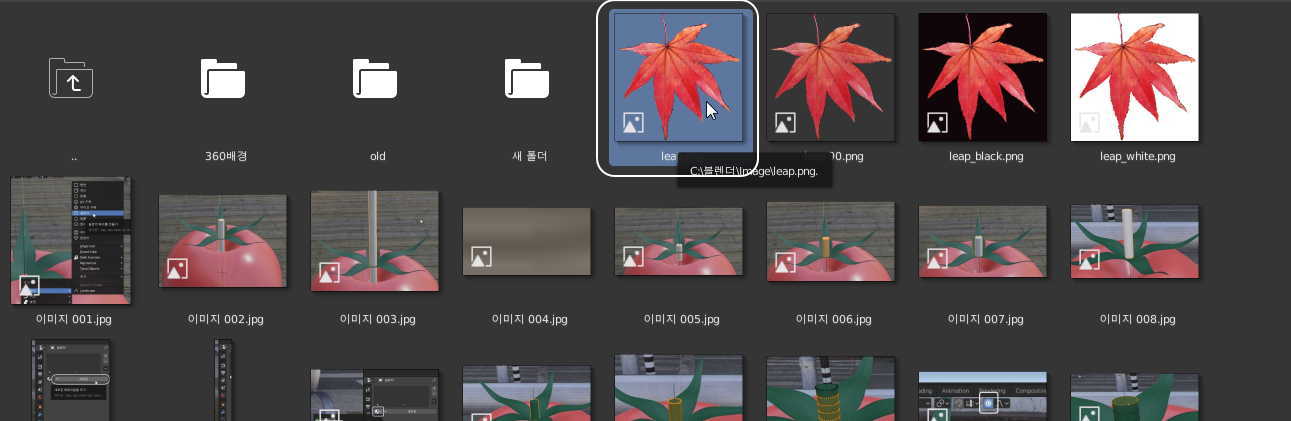The width and height of the screenshot is (1291, 421).
Task: Select thumbnail showing the Animation workspace tabs
Action: (x=983, y=397)
